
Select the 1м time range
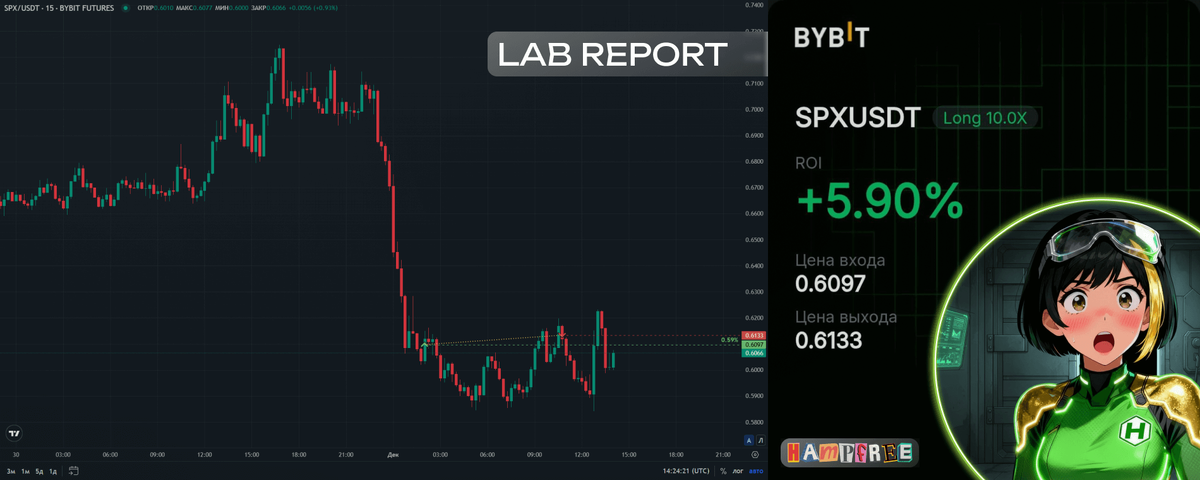pyautogui.click(x=25, y=470)
